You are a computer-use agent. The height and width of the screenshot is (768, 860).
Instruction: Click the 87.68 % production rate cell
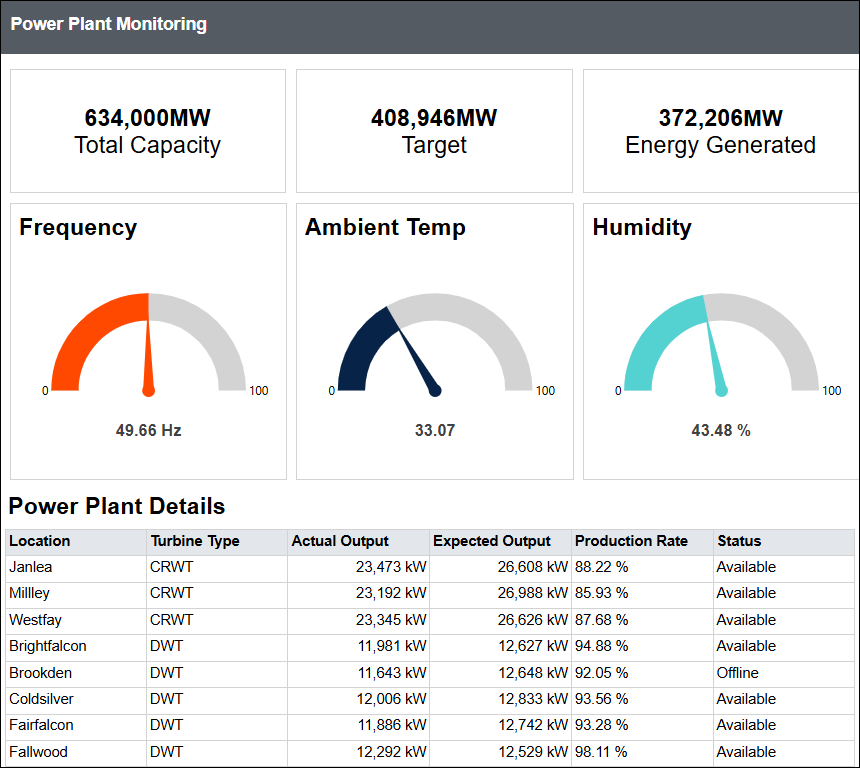642,620
